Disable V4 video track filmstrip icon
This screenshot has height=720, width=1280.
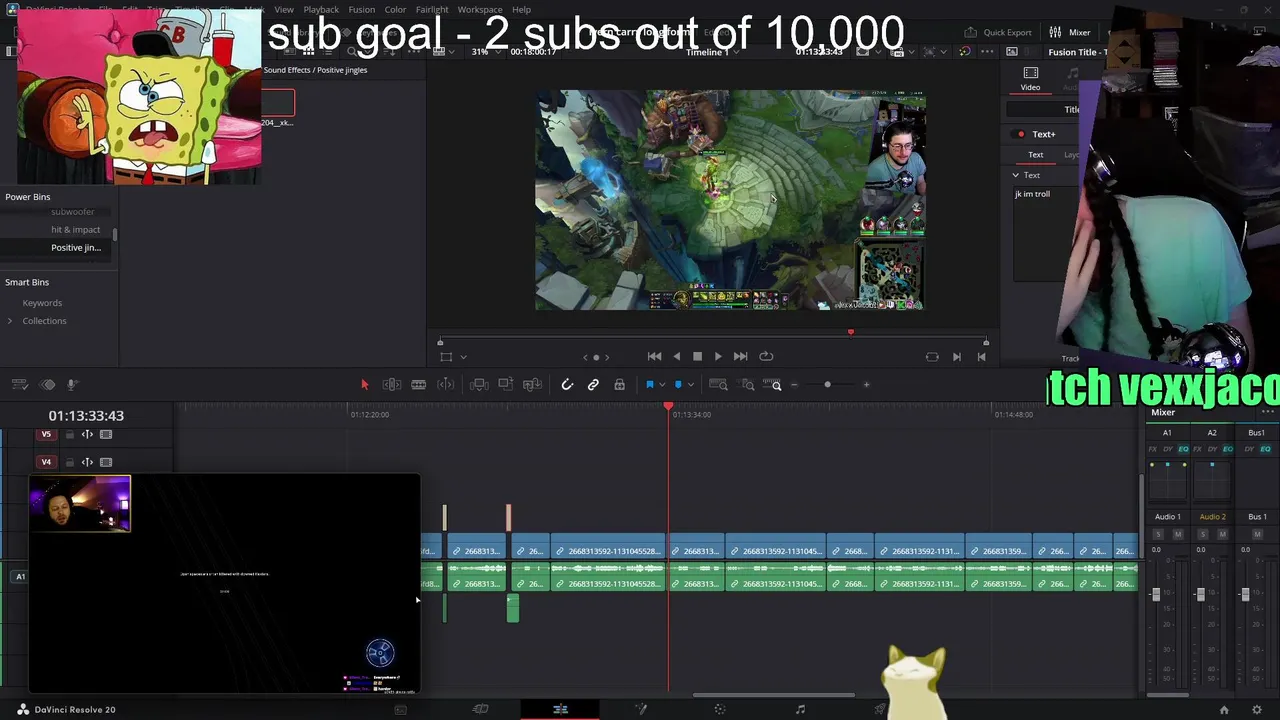pos(106,462)
